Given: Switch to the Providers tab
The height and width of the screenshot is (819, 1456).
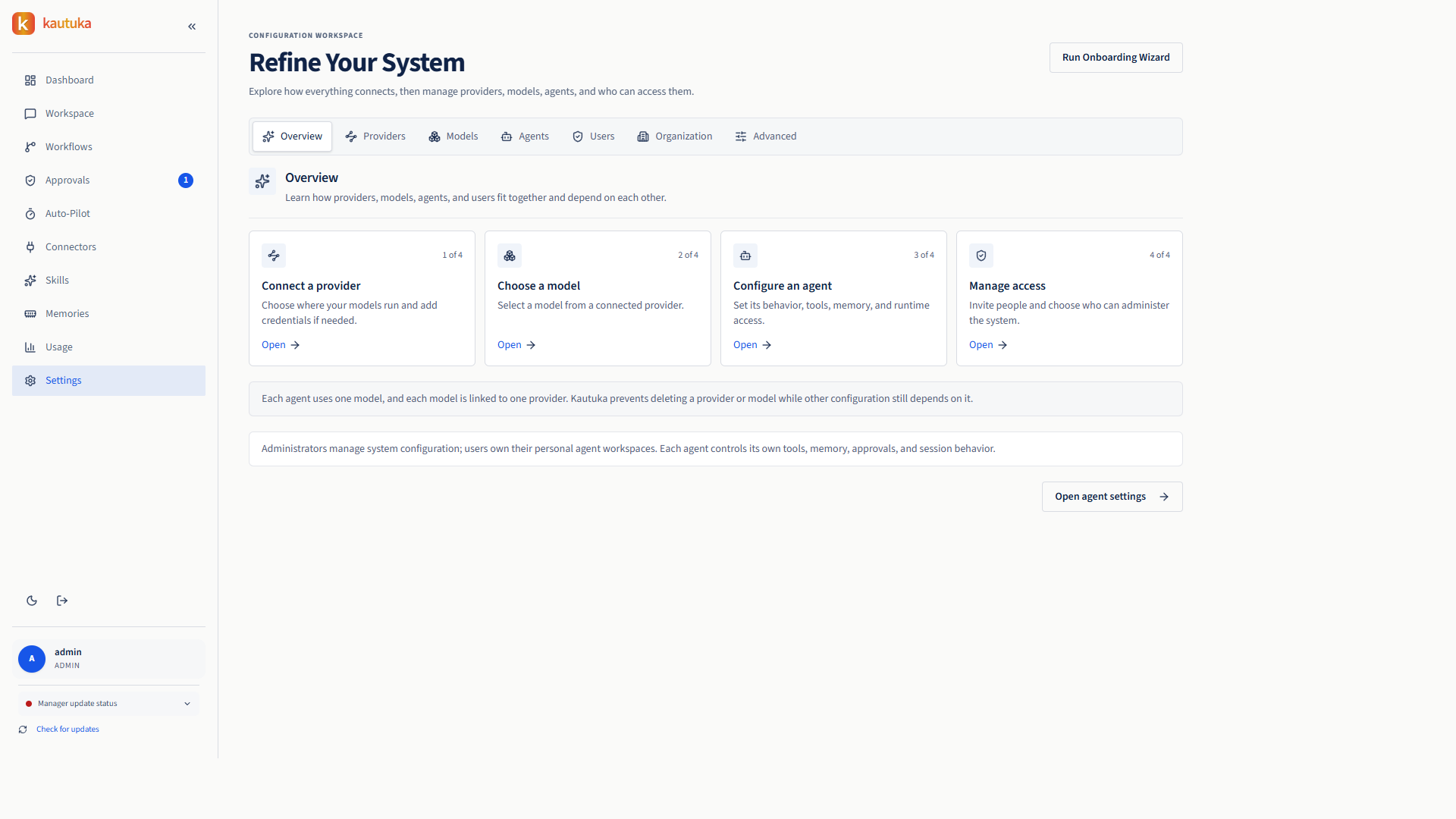Looking at the screenshot, I should (x=375, y=136).
